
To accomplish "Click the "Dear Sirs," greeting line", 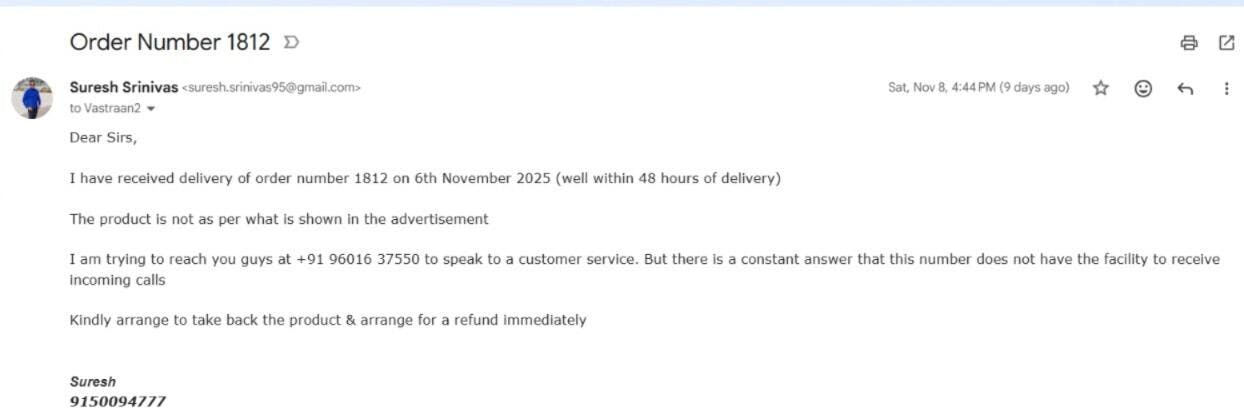I will pyautogui.click(x=103, y=138).
